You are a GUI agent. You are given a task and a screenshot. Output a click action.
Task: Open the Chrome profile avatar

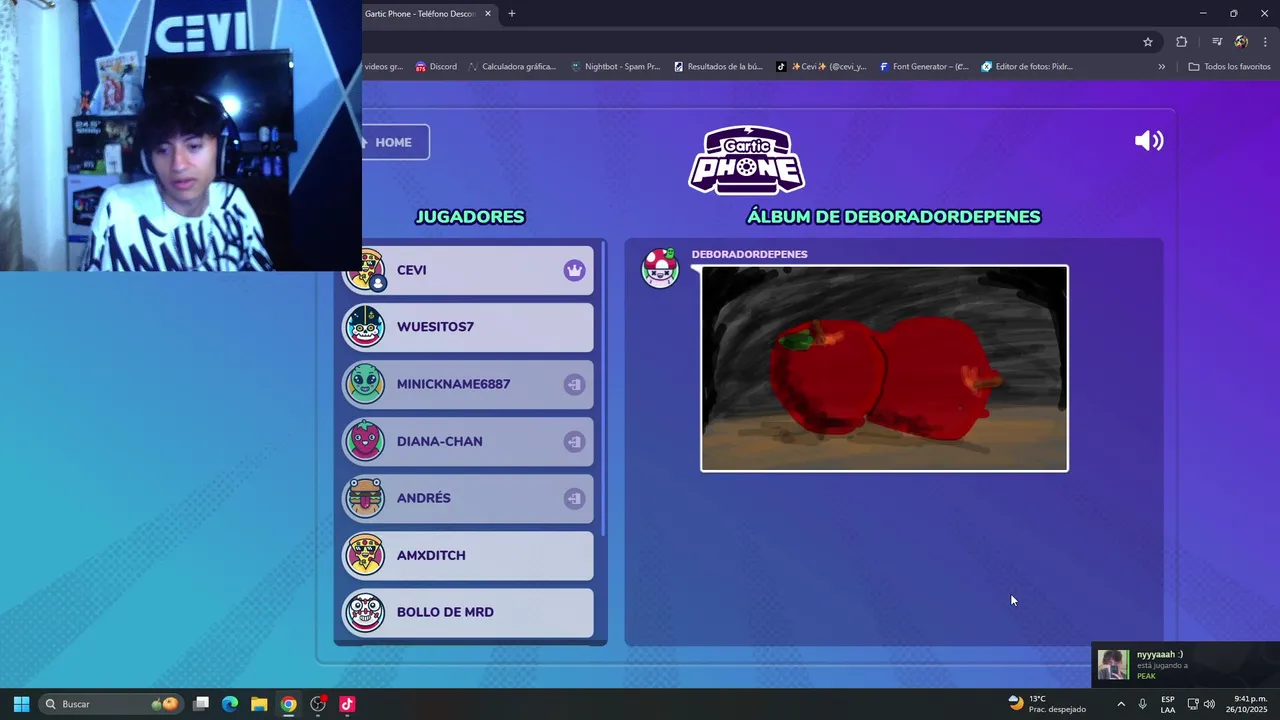pos(1241,42)
